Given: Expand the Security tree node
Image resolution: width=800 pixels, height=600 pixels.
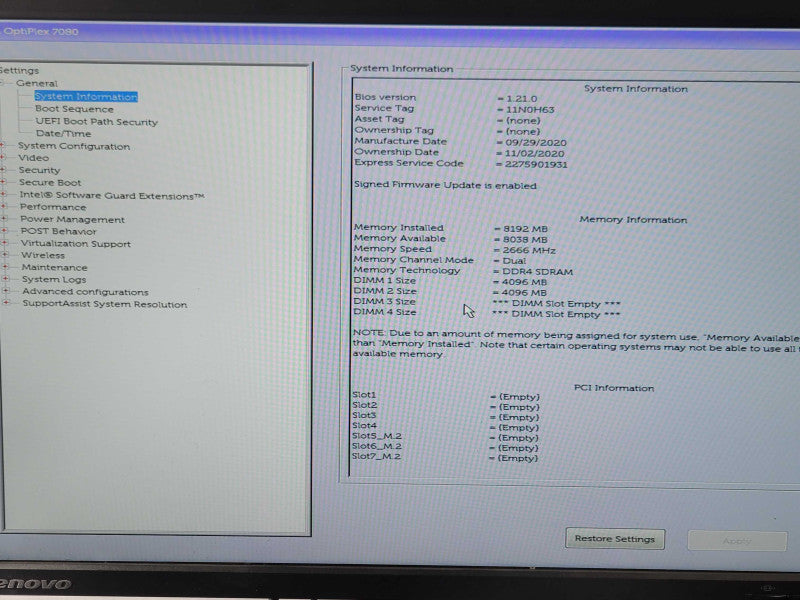Looking at the screenshot, I should pyautogui.click(x=3, y=169).
